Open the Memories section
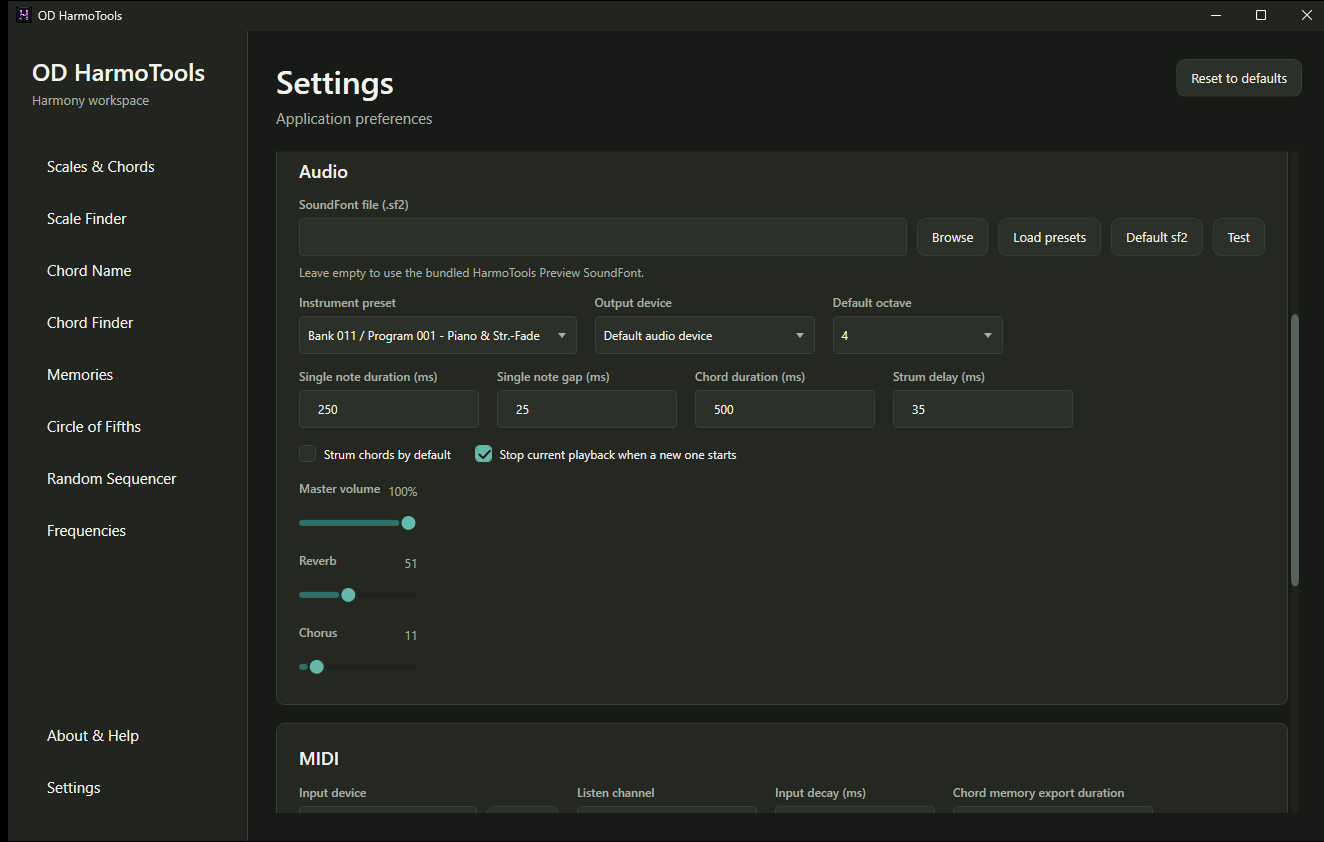This screenshot has width=1324, height=842. point(80,375)
